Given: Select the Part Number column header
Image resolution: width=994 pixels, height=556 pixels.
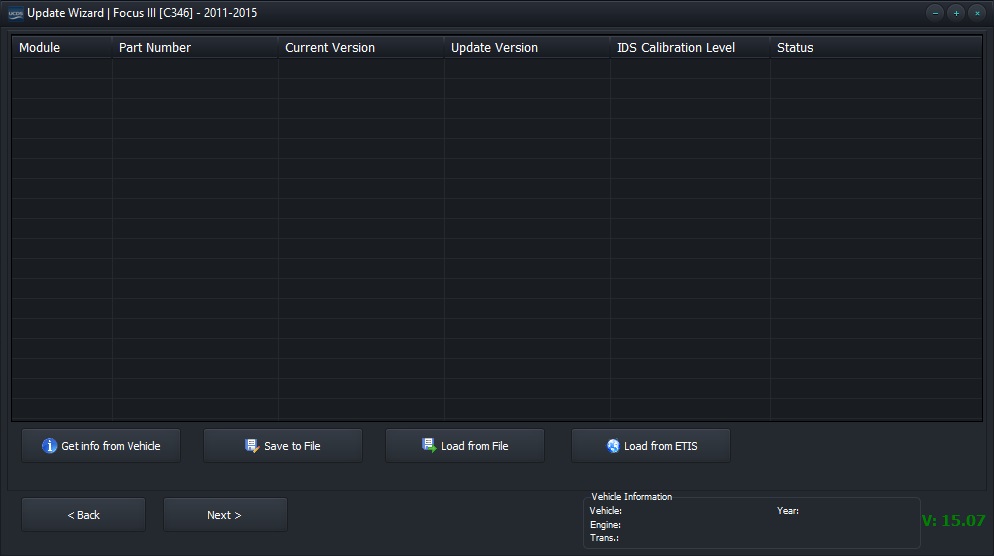Looking at the screenshot, I should click(195, 48).
